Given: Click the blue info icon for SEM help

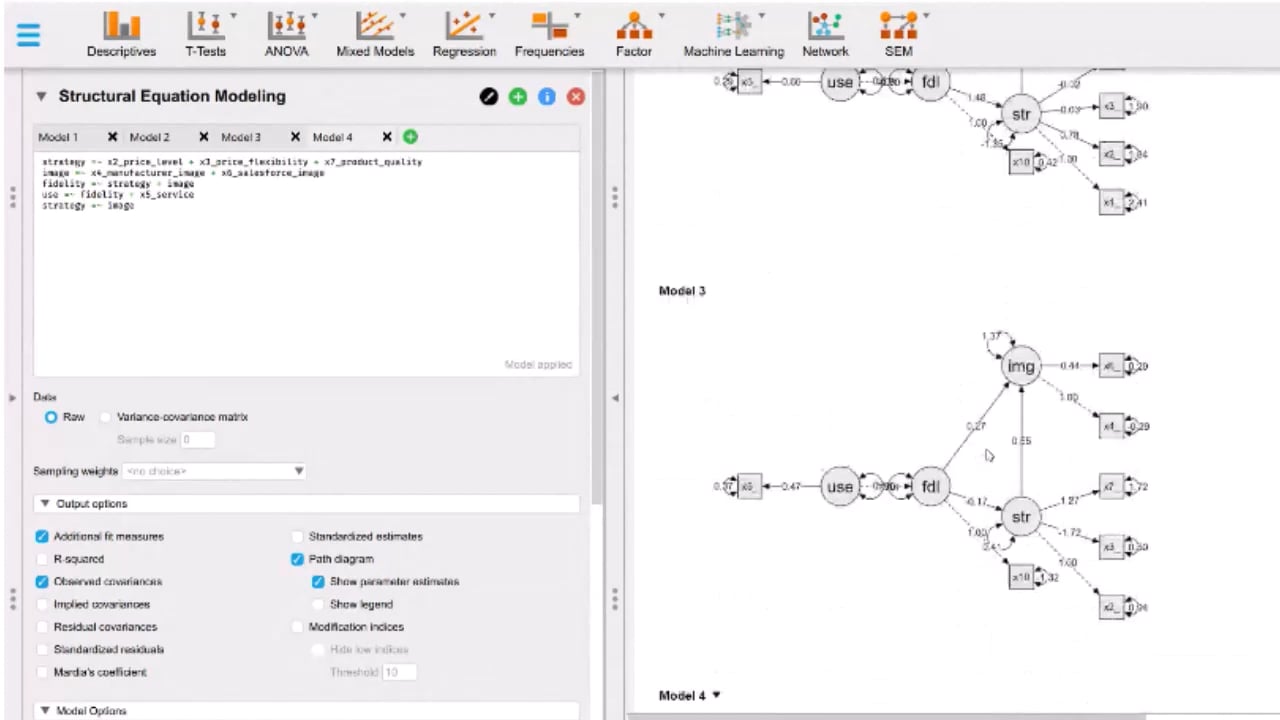Looking at the screenshot, I should tap(546, 97).
